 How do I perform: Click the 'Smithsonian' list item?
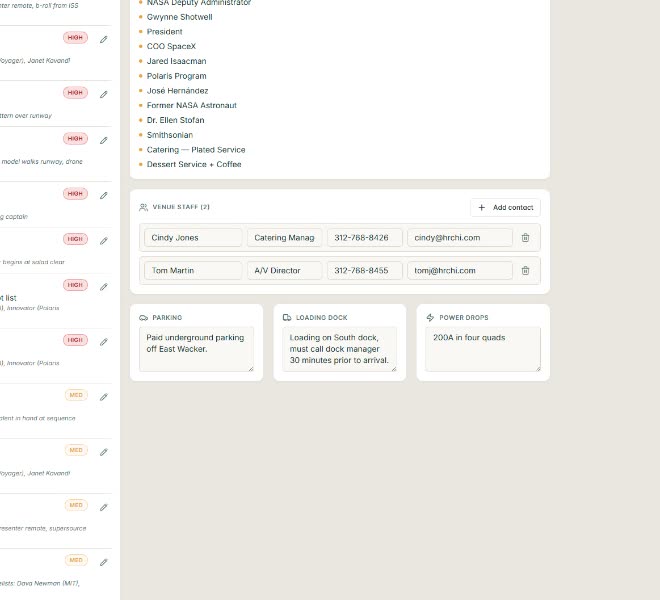[x=170, y=135]
